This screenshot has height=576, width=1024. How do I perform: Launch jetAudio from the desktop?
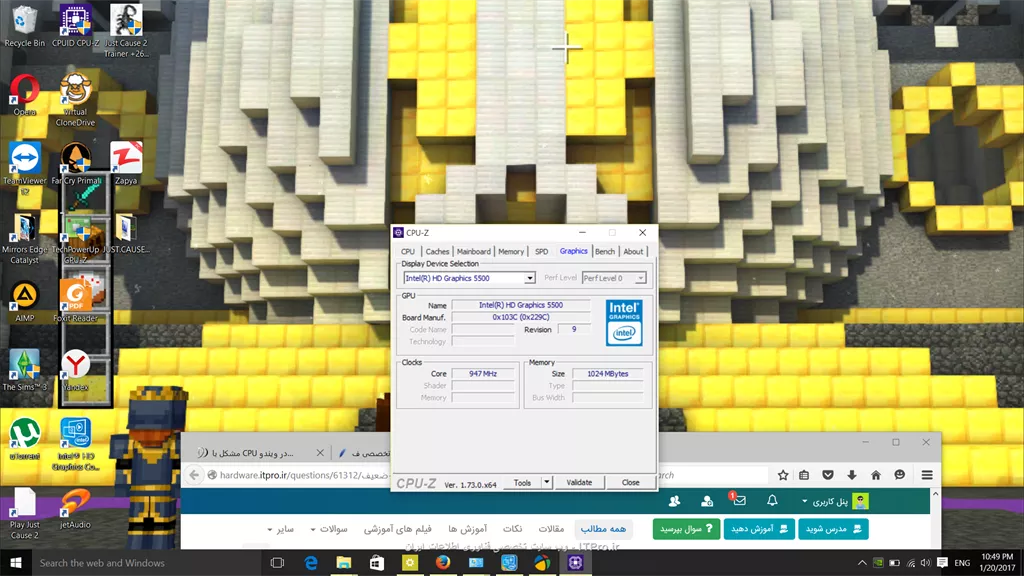(x=75, y=508)
